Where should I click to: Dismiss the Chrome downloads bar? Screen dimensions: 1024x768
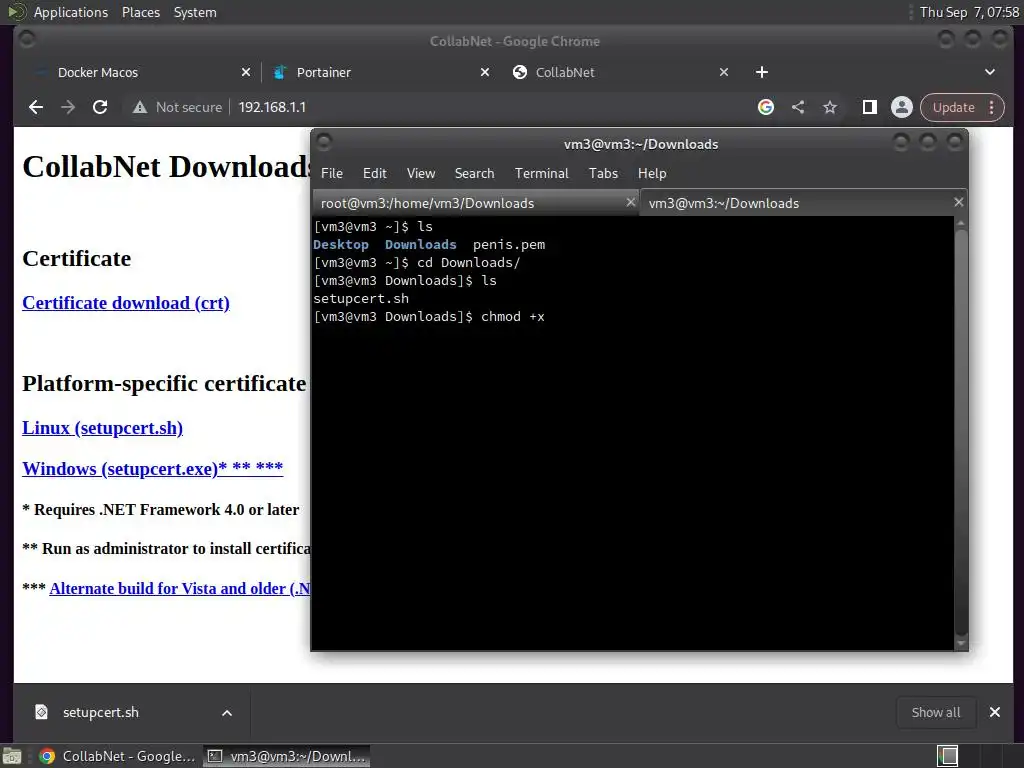pos(995,712)
